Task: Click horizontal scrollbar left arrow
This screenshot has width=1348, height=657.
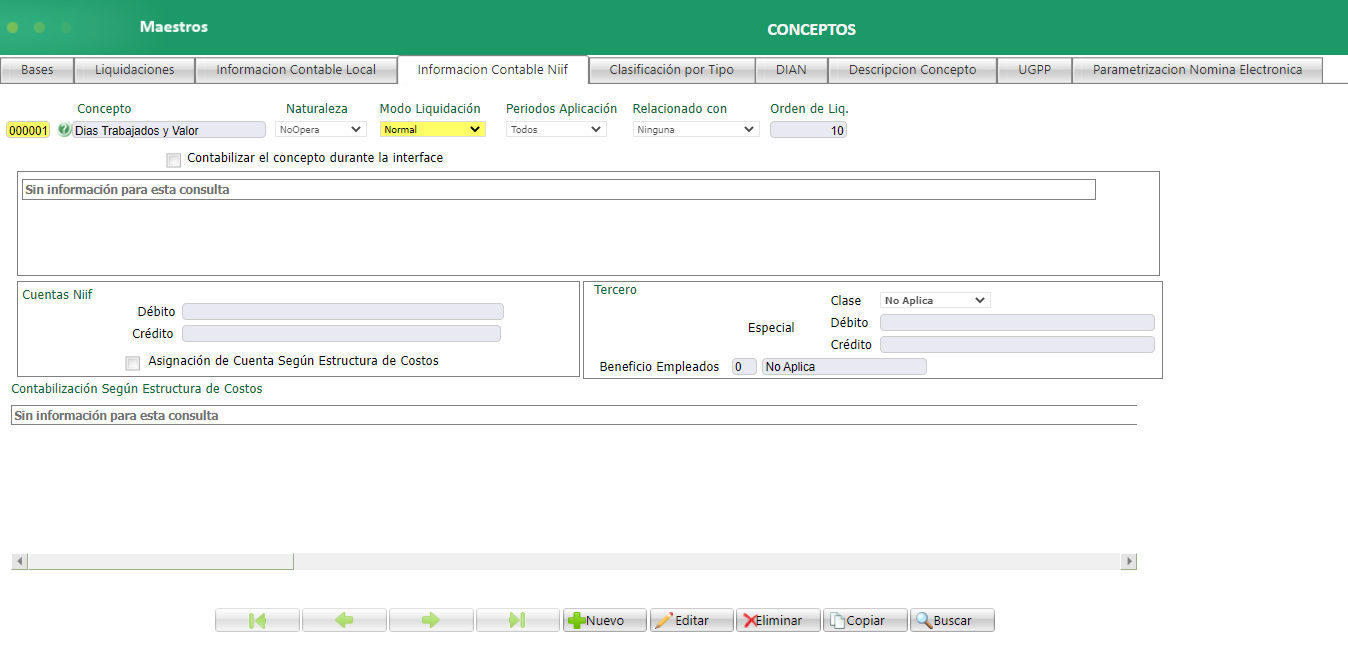Action: tap(20, 562)
